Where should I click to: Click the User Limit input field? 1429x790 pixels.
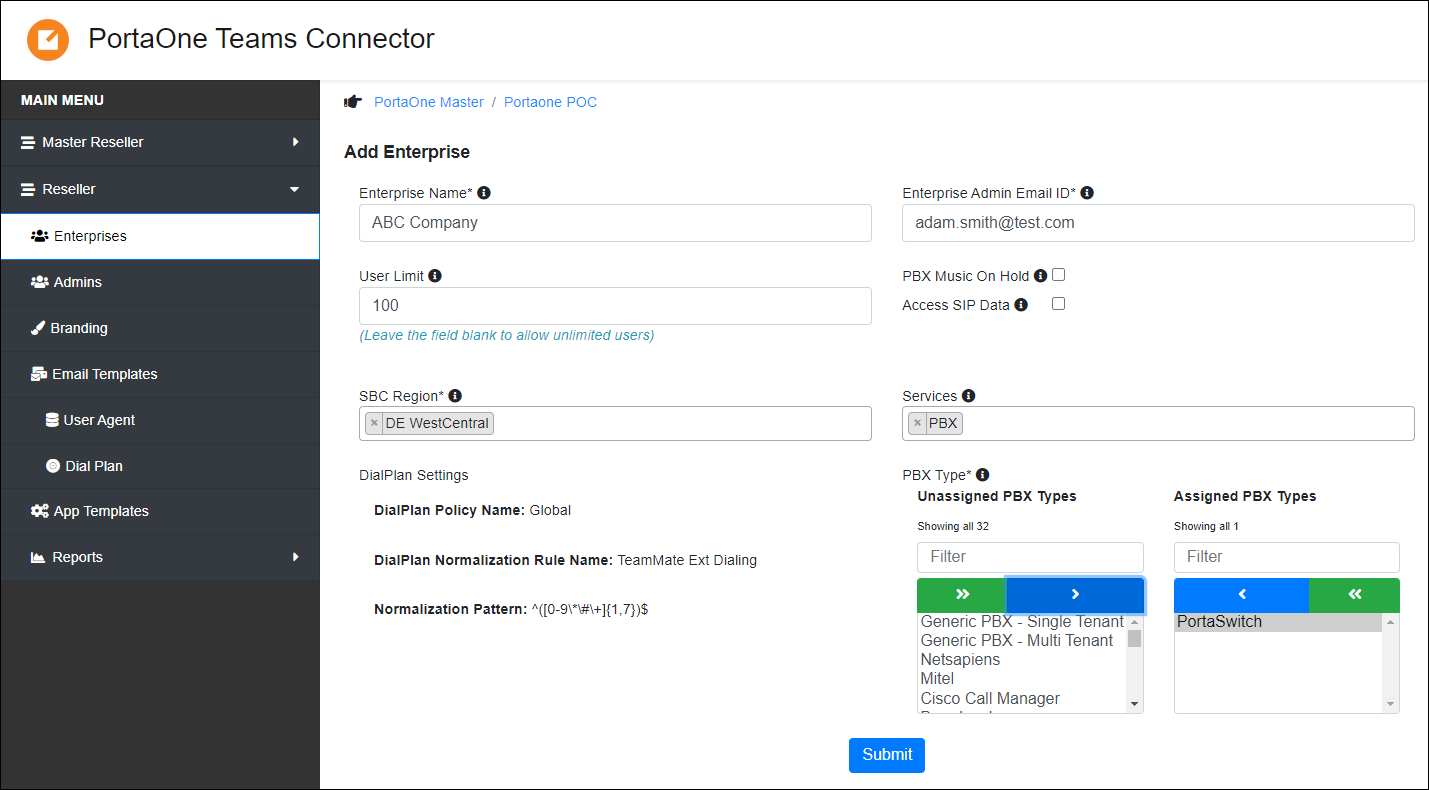(x=615, y=306)
